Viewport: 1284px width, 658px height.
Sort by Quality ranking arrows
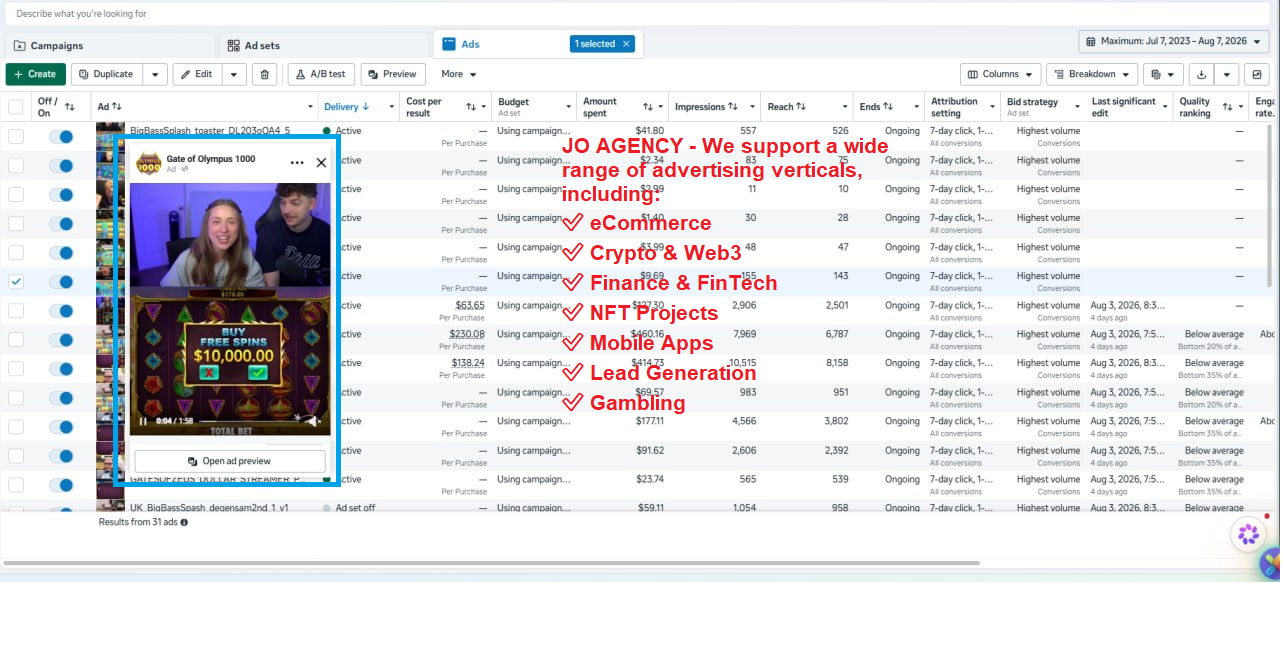(x=1227, y=107)
